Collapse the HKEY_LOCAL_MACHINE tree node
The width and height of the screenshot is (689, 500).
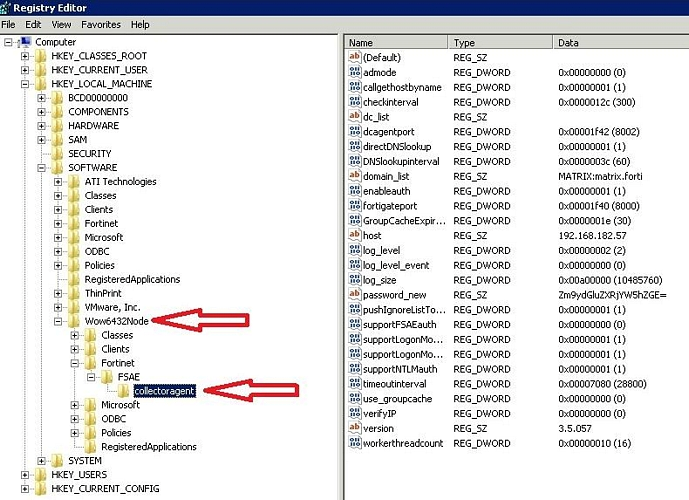25,84
